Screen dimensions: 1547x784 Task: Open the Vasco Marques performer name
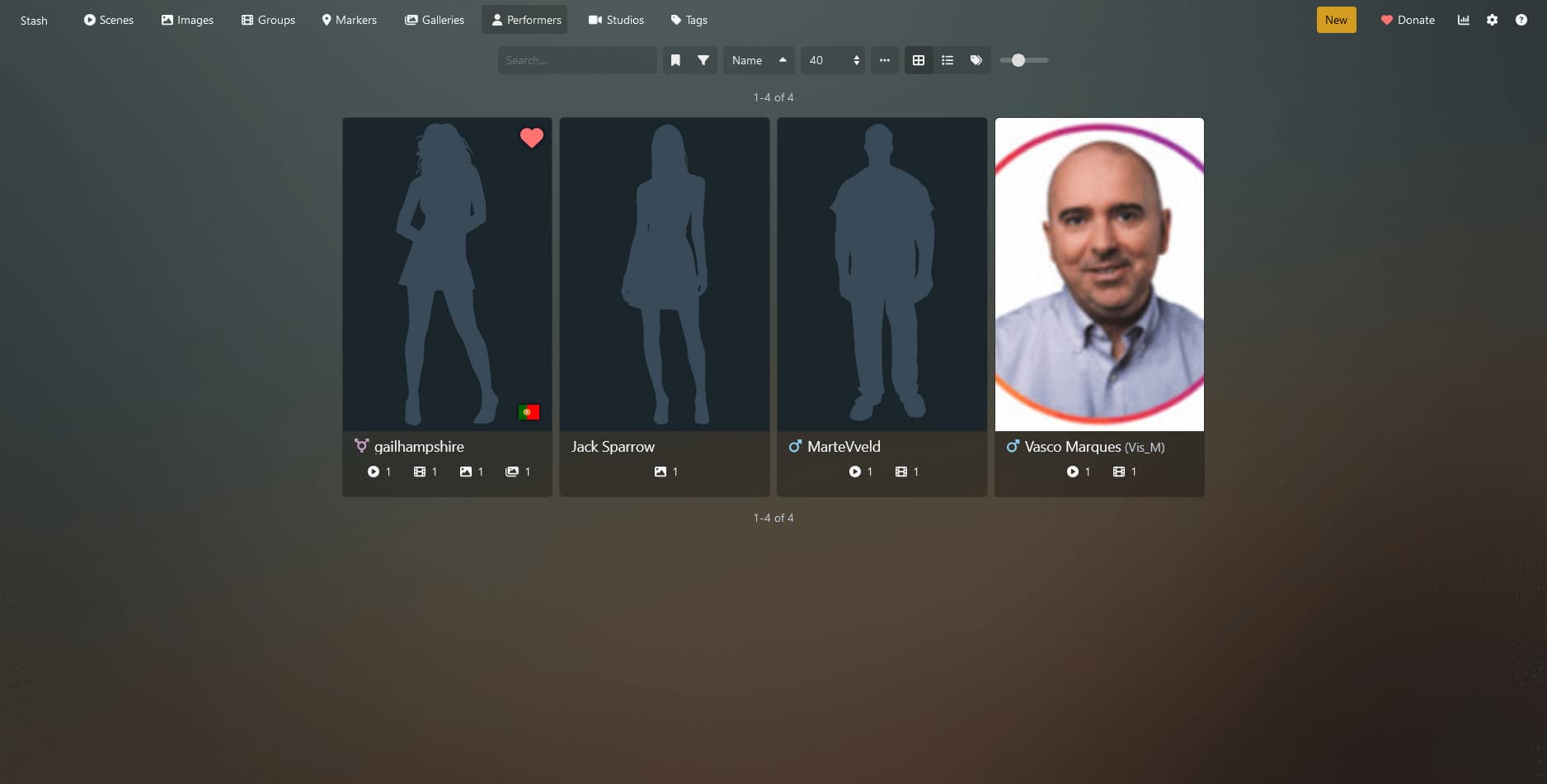1073,447
